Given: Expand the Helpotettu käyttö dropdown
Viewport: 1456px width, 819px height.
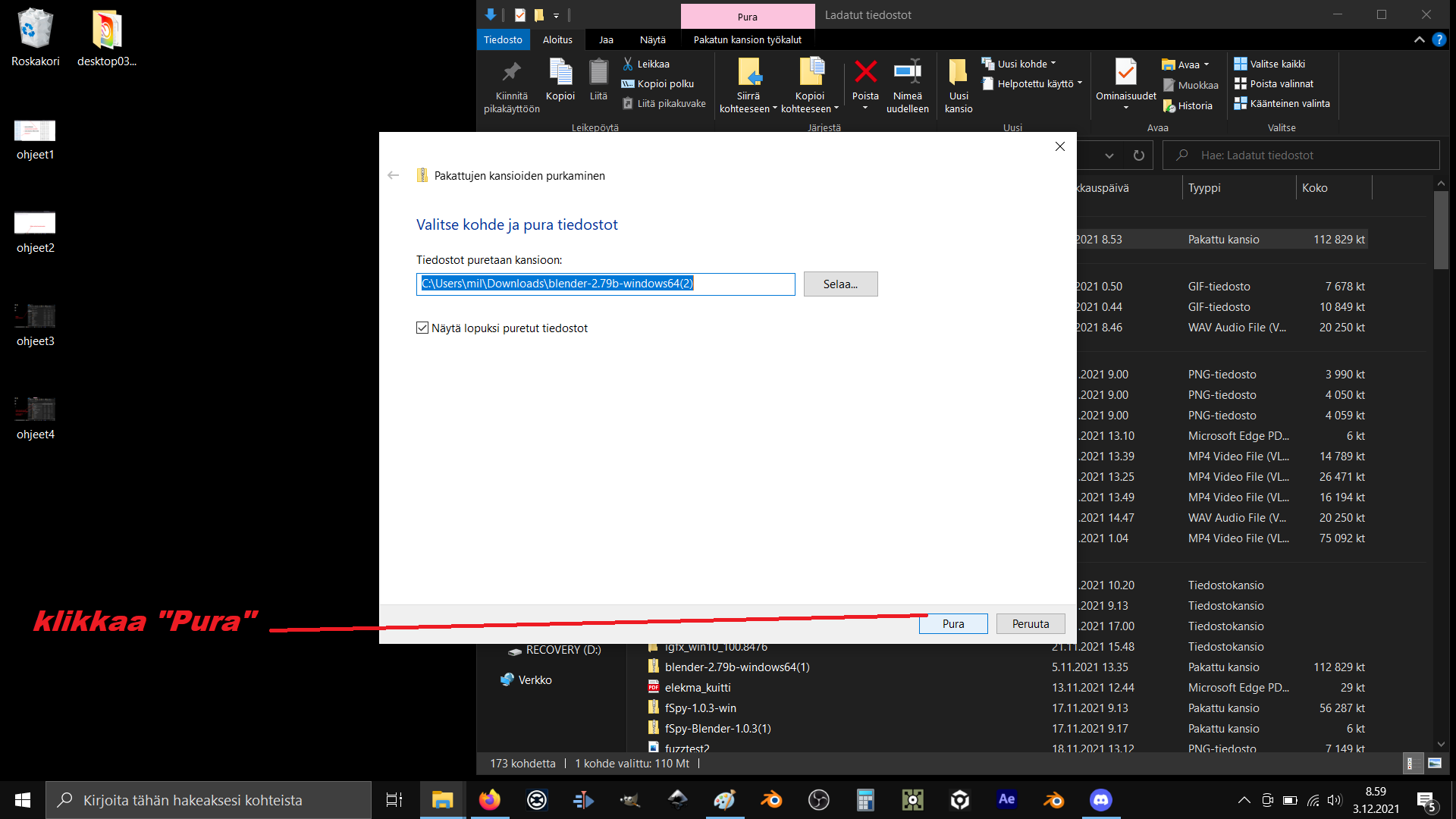Looking at the screenshot, I should point(1080,83).
